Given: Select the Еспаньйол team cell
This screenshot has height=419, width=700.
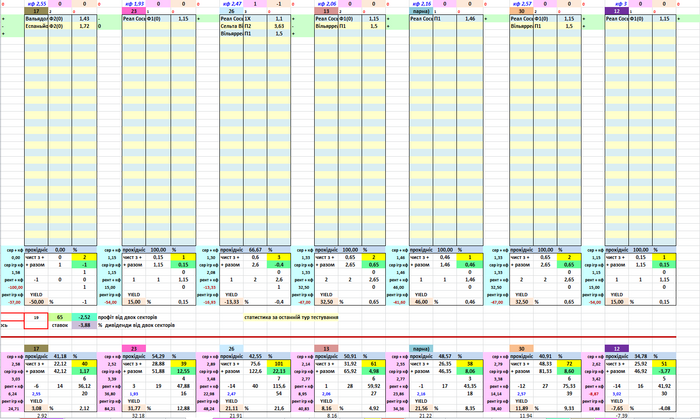Looking at the screenshot, I should 36,26.
